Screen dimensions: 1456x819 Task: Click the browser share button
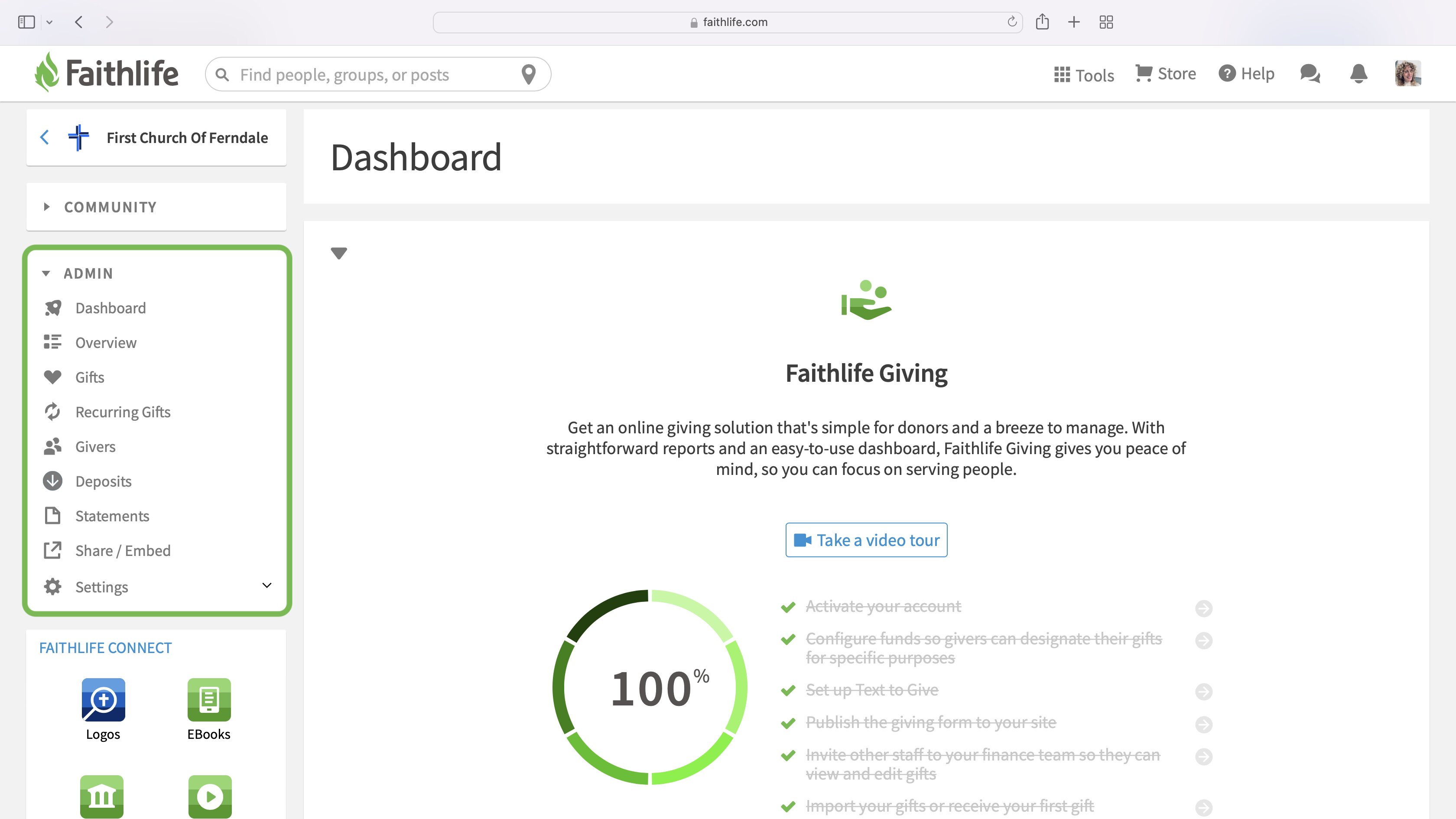[1042, 22]
